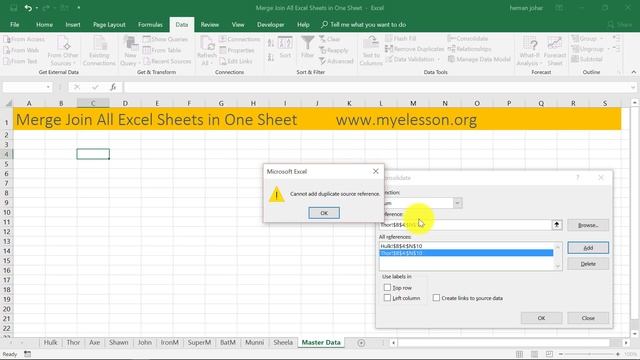Open the Sheela sheet tab
The image size is (640, 360).
pos(283,342)
